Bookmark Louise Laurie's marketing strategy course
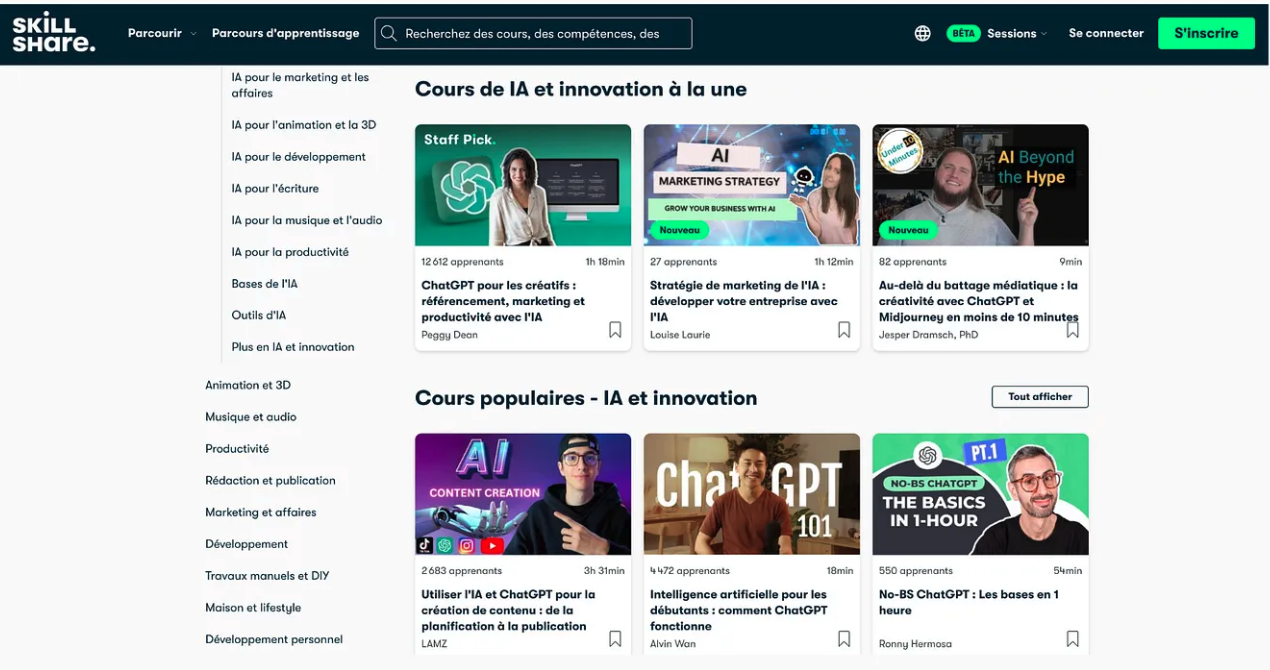Image resolution: width=1270 pixels, height=670 pixels. tap(844, 329)
